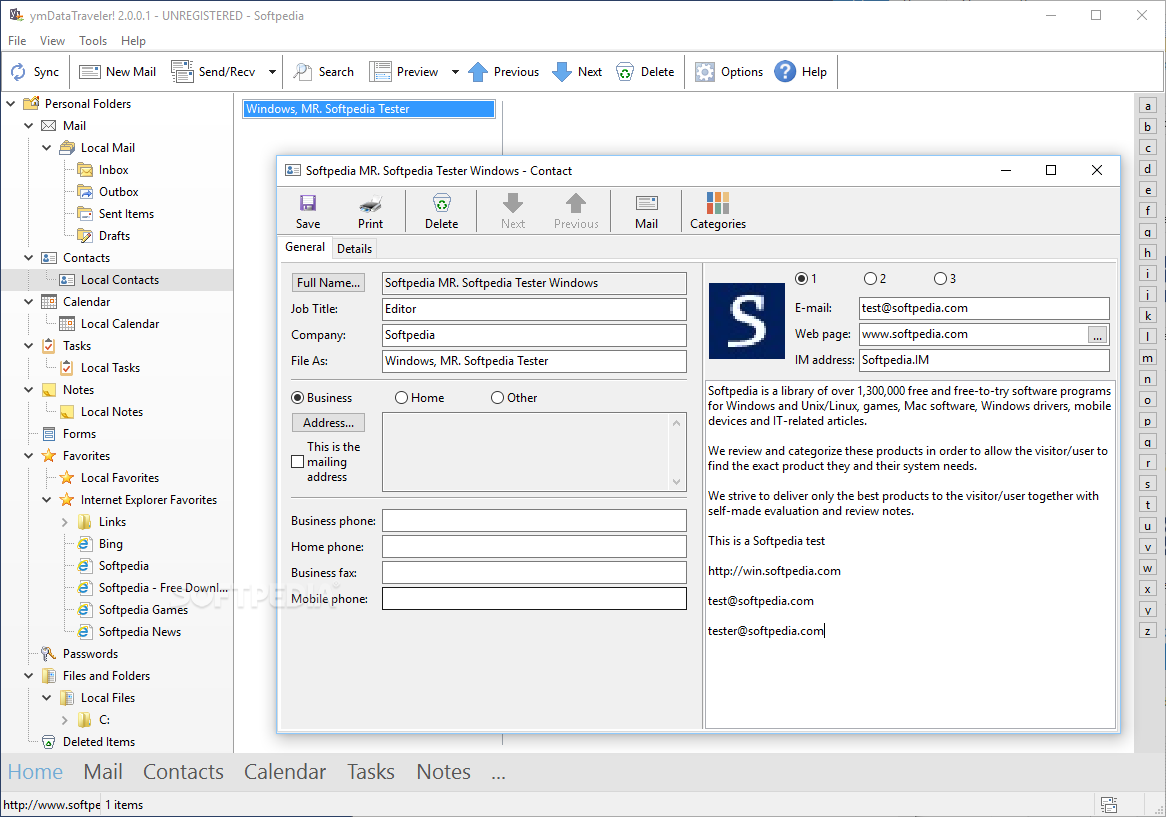Screen dimensions: 1166x817
Task: Click the Business phone input field
Action: pos(534,521)
